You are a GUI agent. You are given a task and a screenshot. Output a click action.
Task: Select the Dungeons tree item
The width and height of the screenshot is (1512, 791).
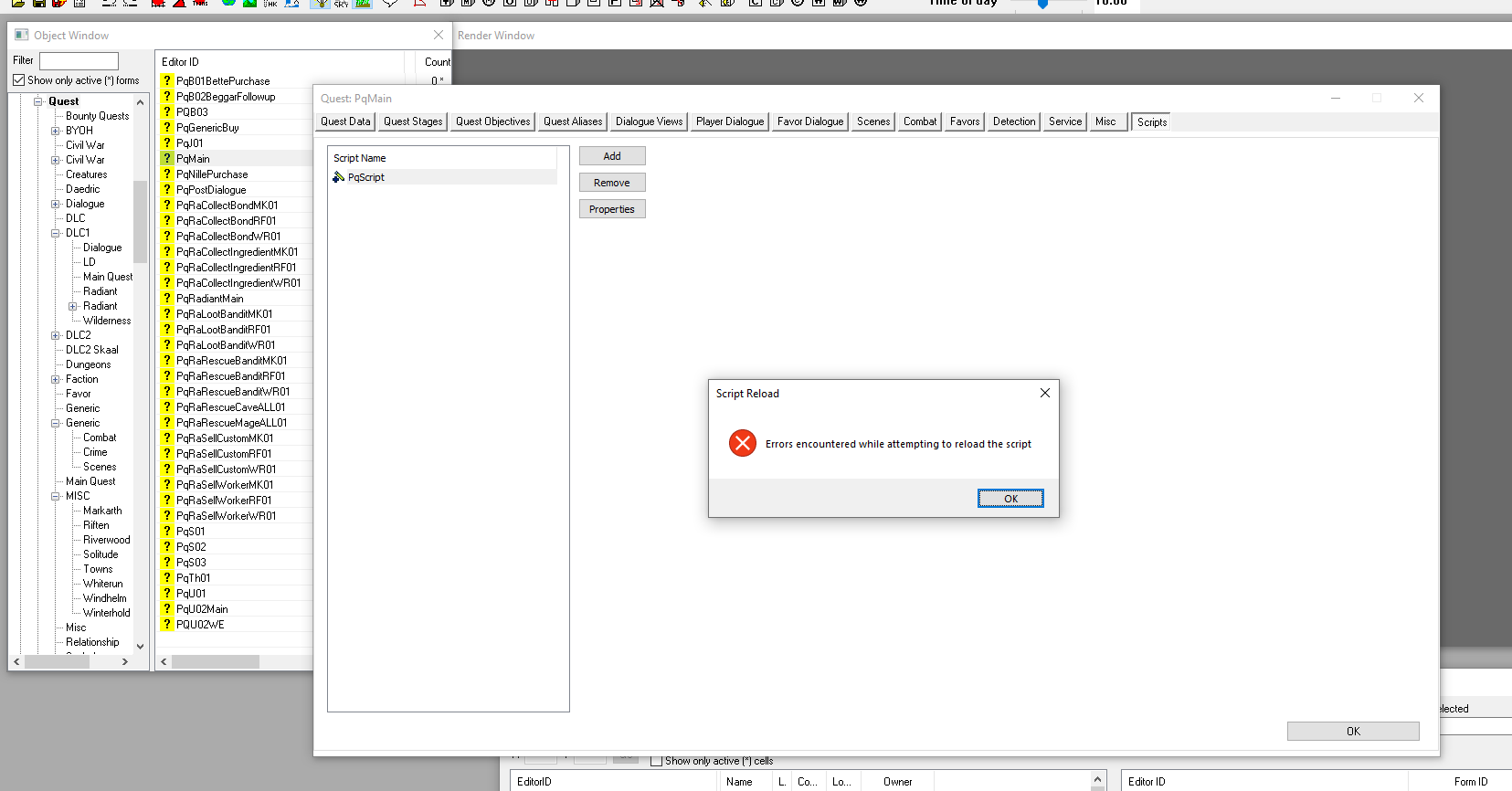pos(88,364)
